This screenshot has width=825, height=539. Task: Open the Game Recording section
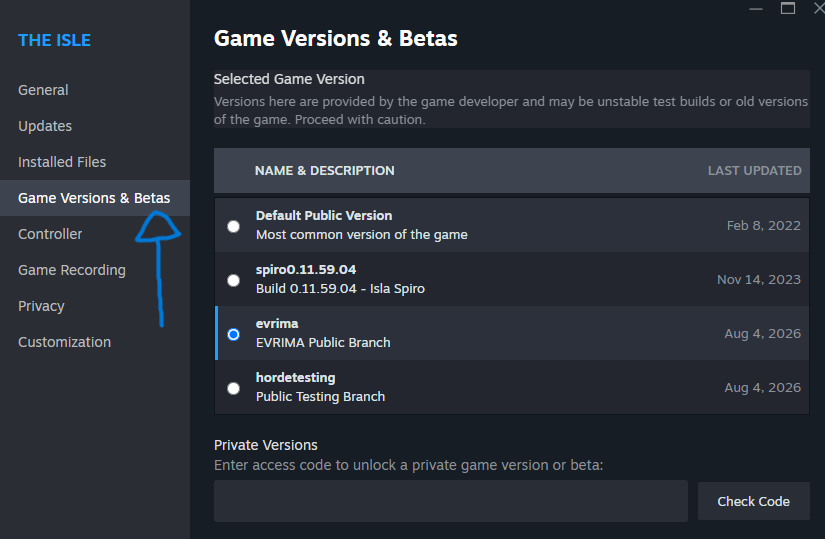(x=72, y=270)
